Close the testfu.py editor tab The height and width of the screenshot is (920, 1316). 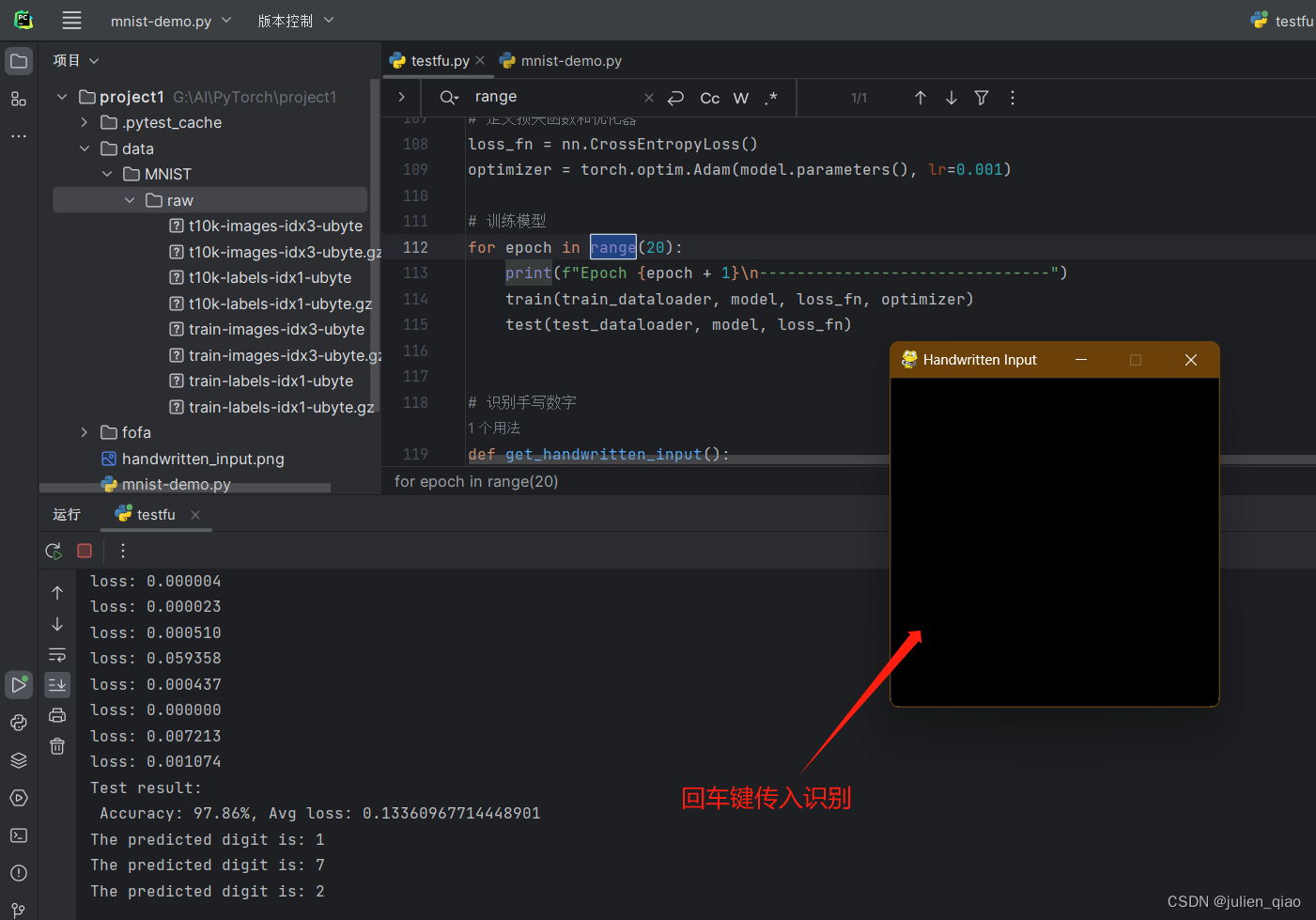480,60
